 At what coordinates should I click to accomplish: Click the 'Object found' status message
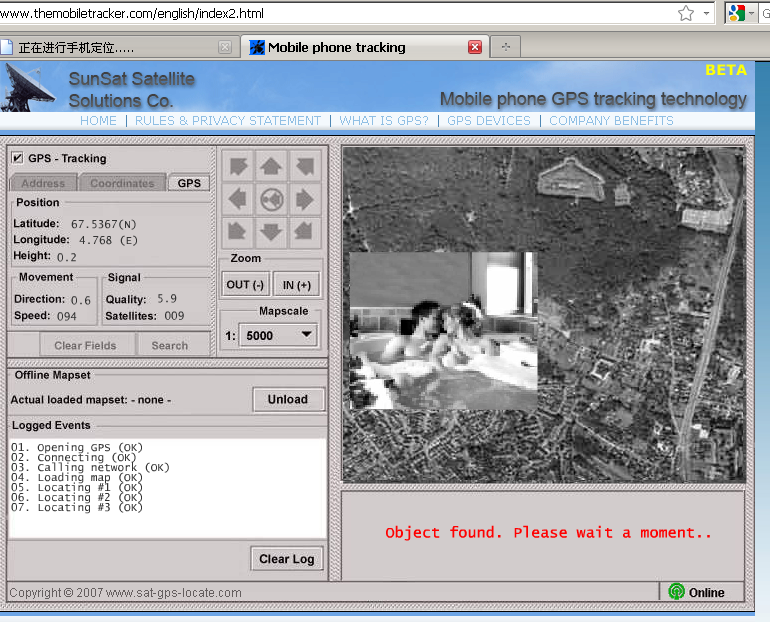point(549,533)
